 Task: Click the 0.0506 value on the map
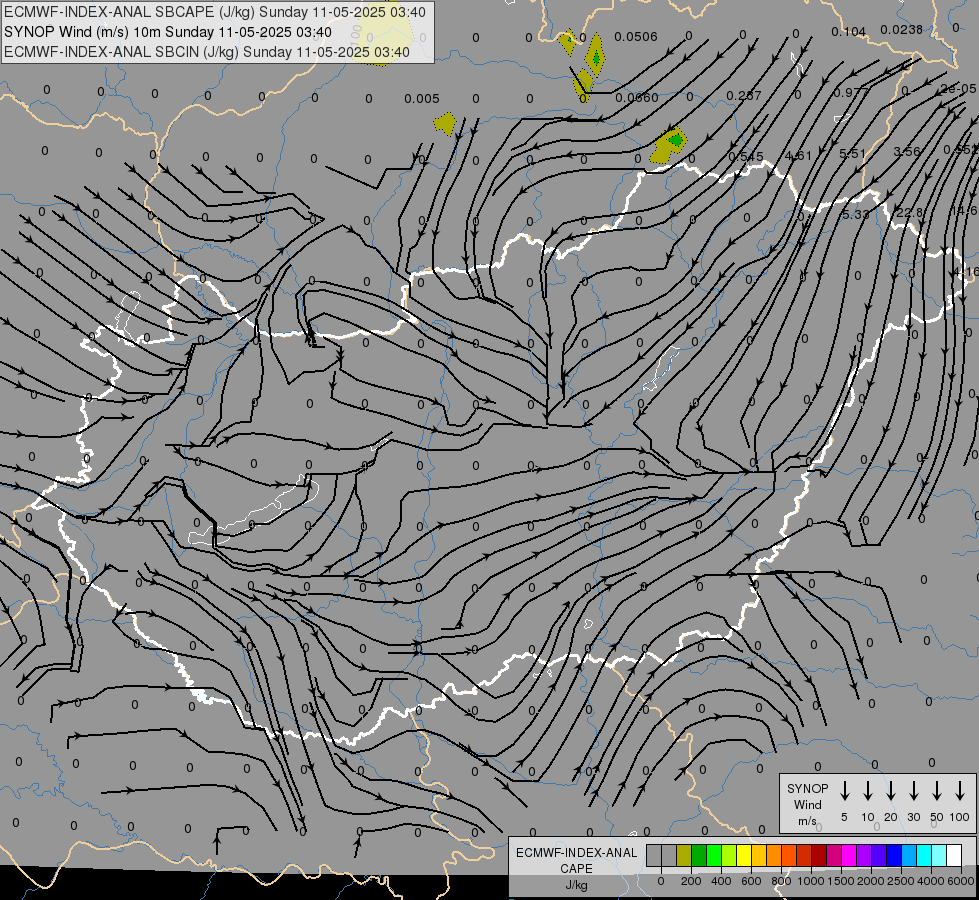click(636, 37)
